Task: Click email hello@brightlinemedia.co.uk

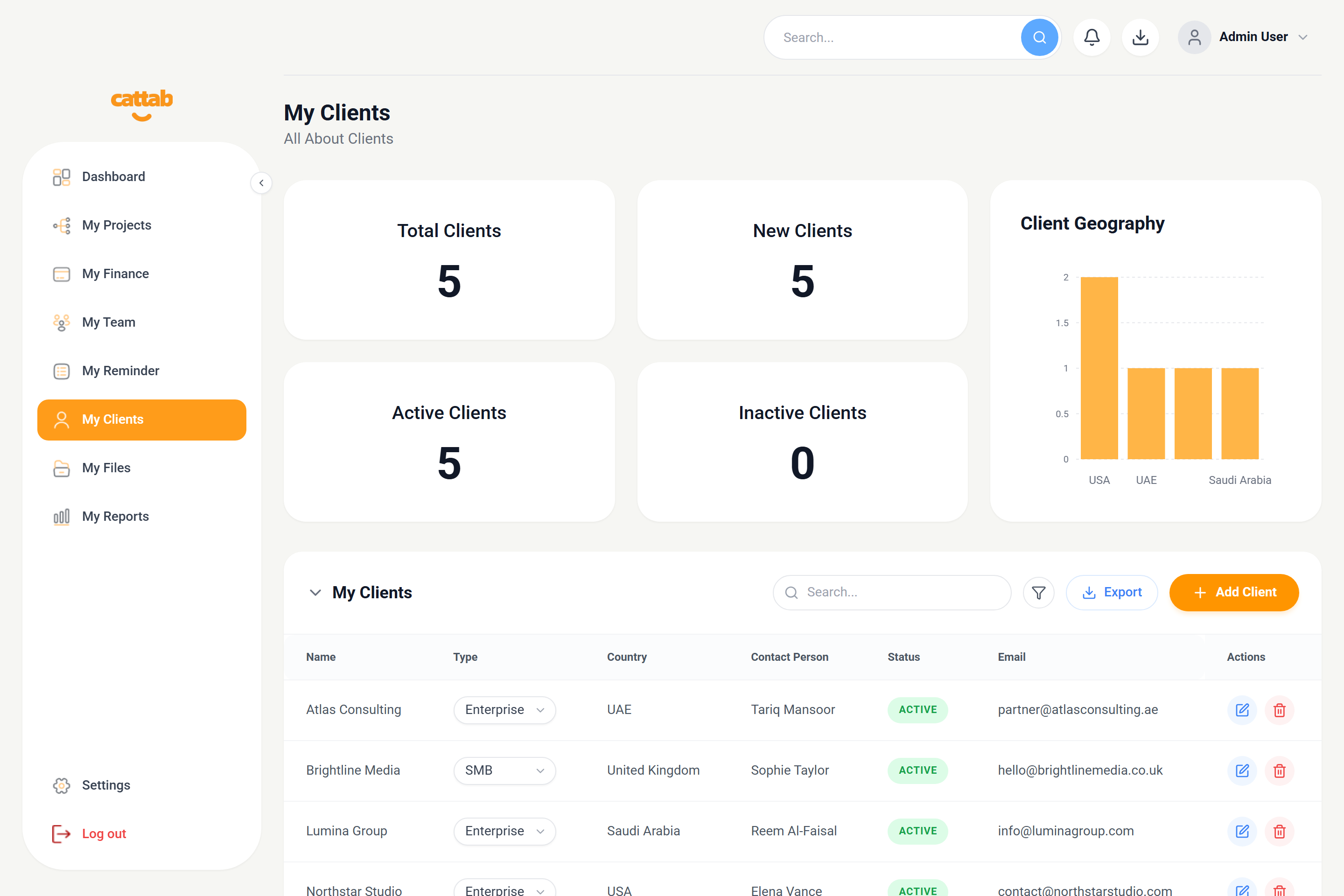Action: pos(1080,770)
